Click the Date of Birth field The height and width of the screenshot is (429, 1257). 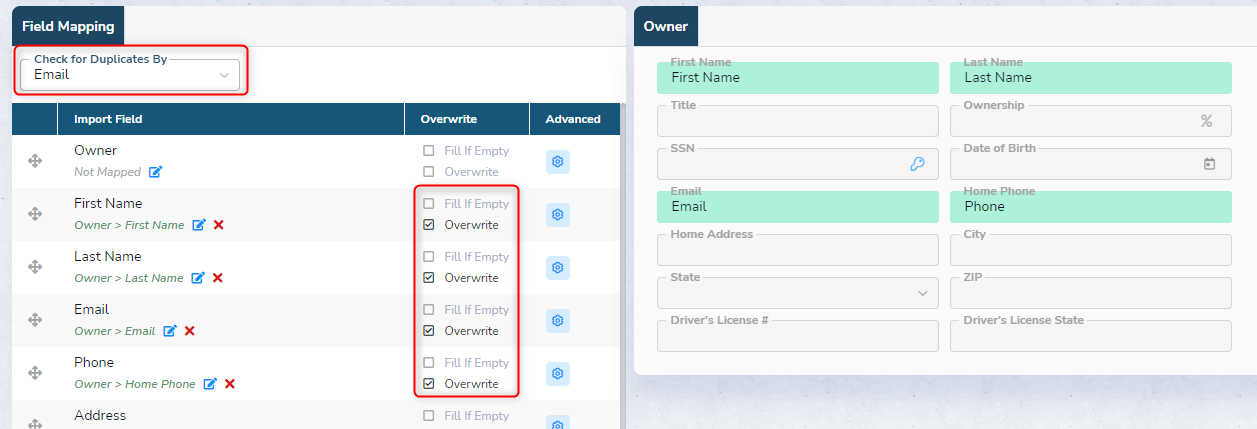(1091, 164)
